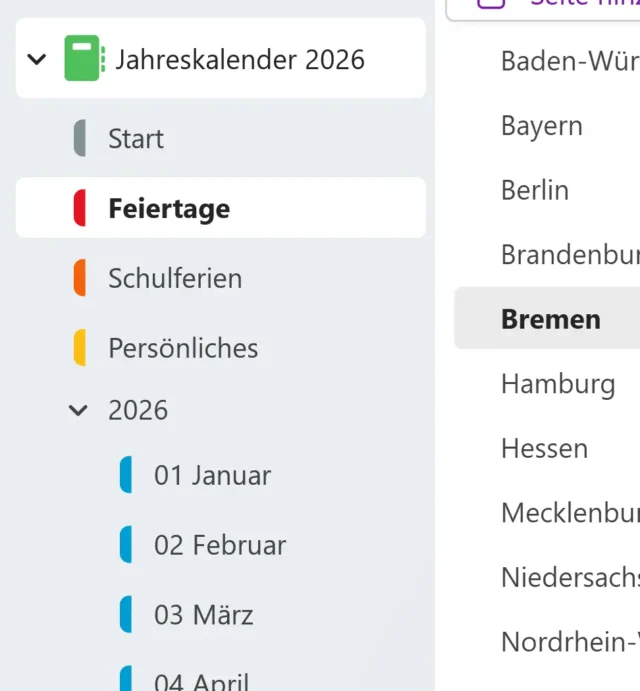Click the blue 01 Januar section icon
640x691 pixels.
pos(126,475)
